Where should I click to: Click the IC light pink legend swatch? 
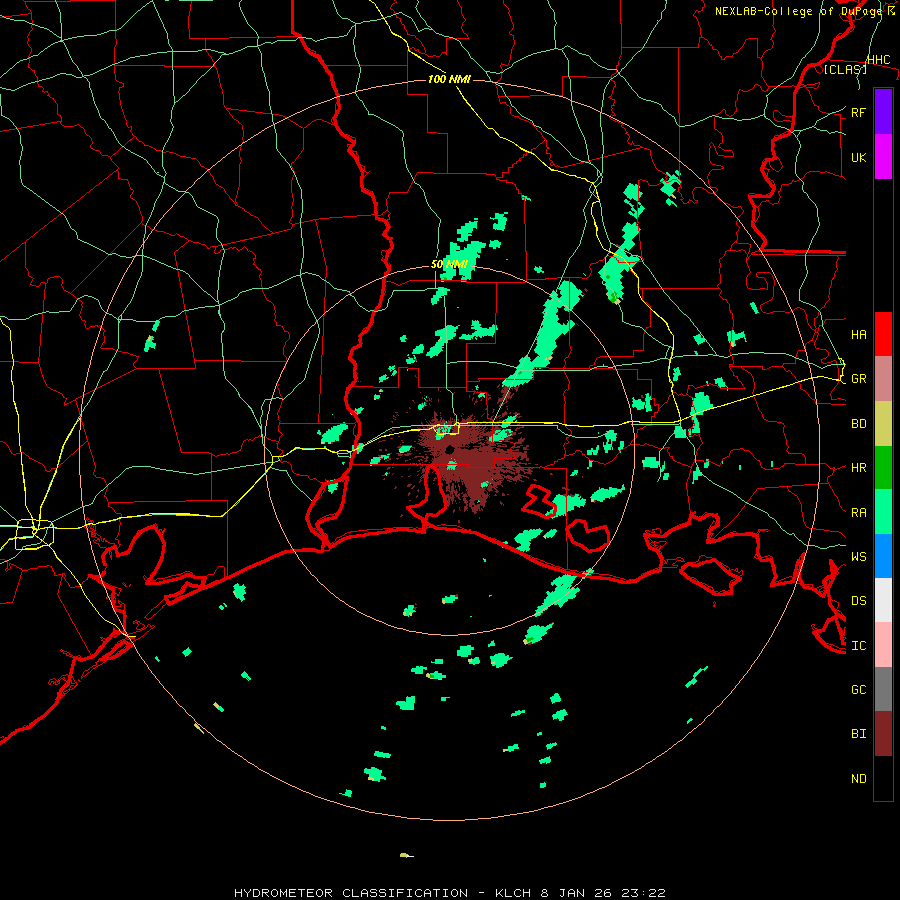click(x=883, y=645)
